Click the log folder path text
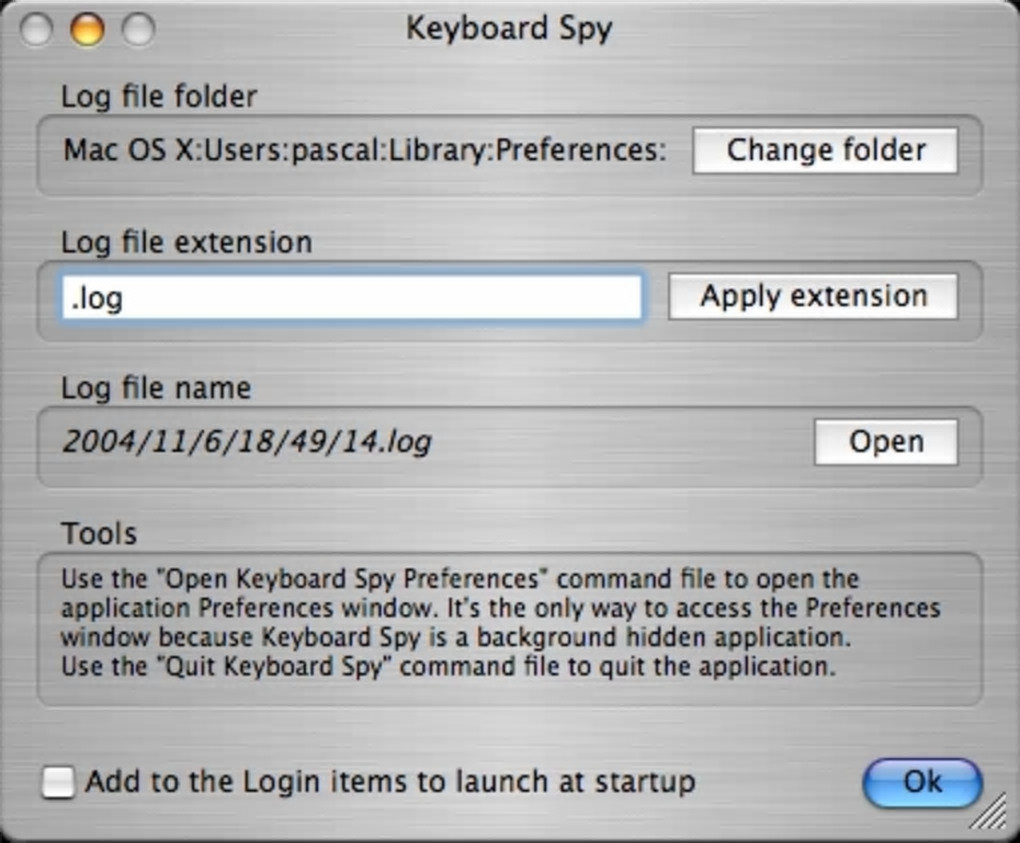 pyautogui.click(x=364, y=151)
